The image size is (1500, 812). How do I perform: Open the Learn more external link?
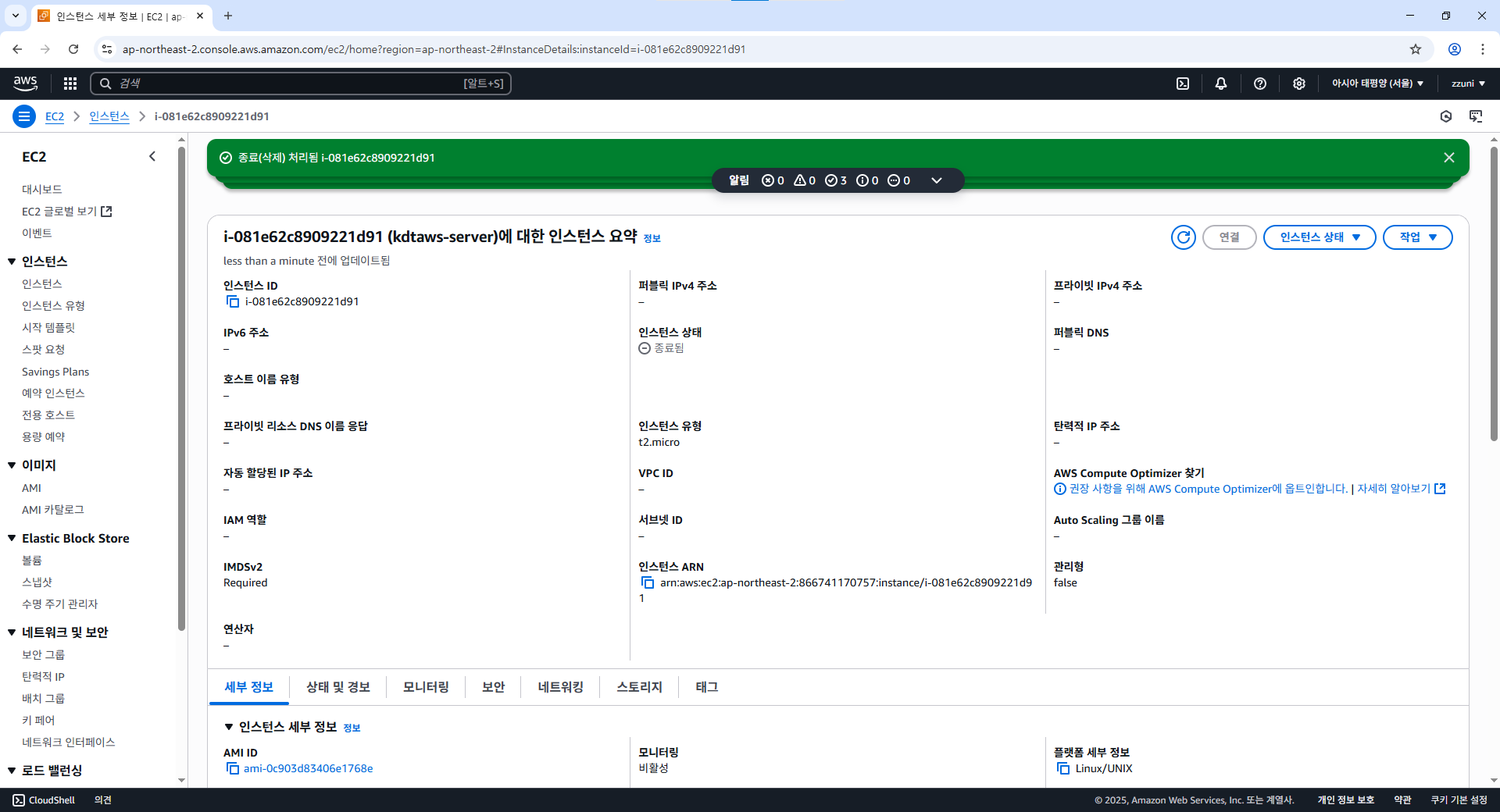point(1401,489)
